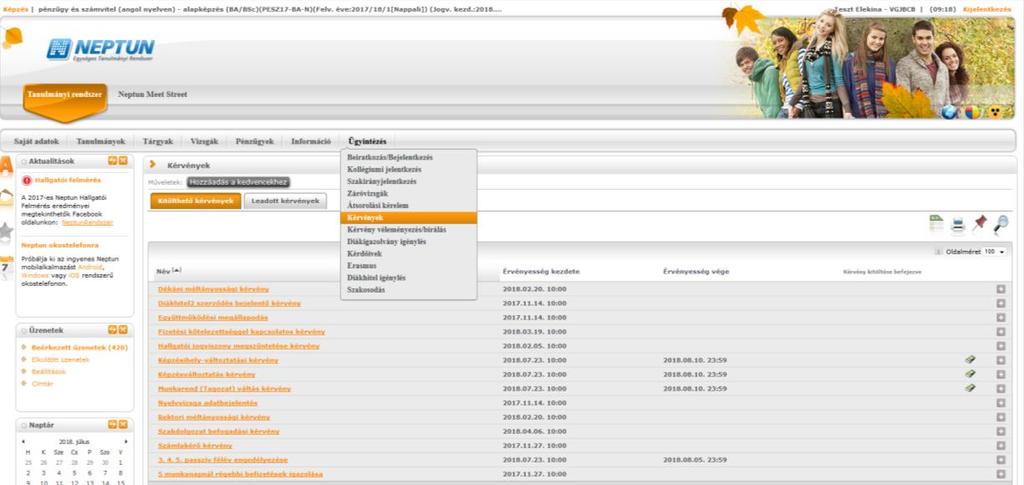This screenshot has height=485, width=1024.
Task: Export the list to Excel icon
Action: (936, 224)
